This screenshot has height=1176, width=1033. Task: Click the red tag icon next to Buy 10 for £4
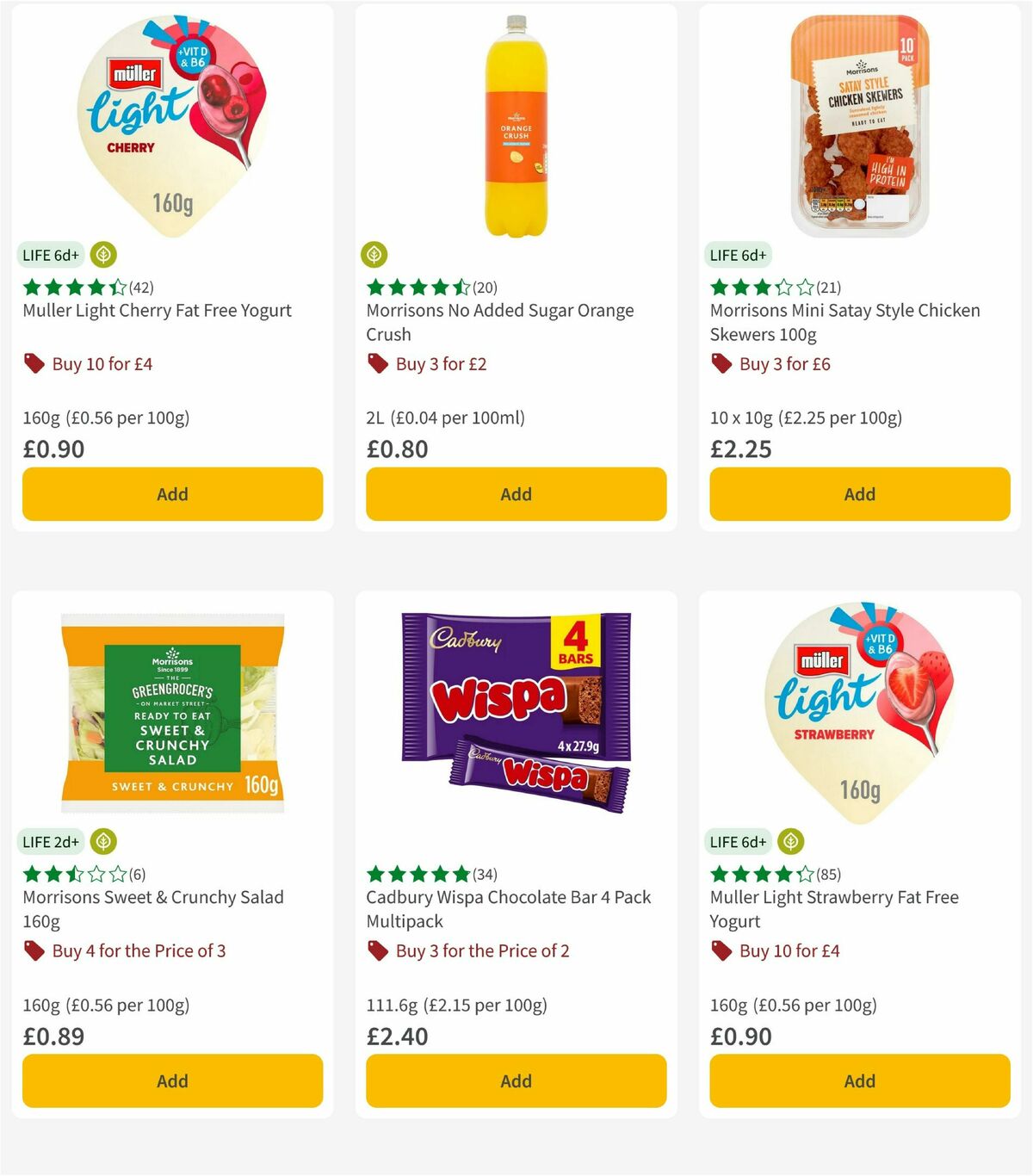click(x=34, y=363)
